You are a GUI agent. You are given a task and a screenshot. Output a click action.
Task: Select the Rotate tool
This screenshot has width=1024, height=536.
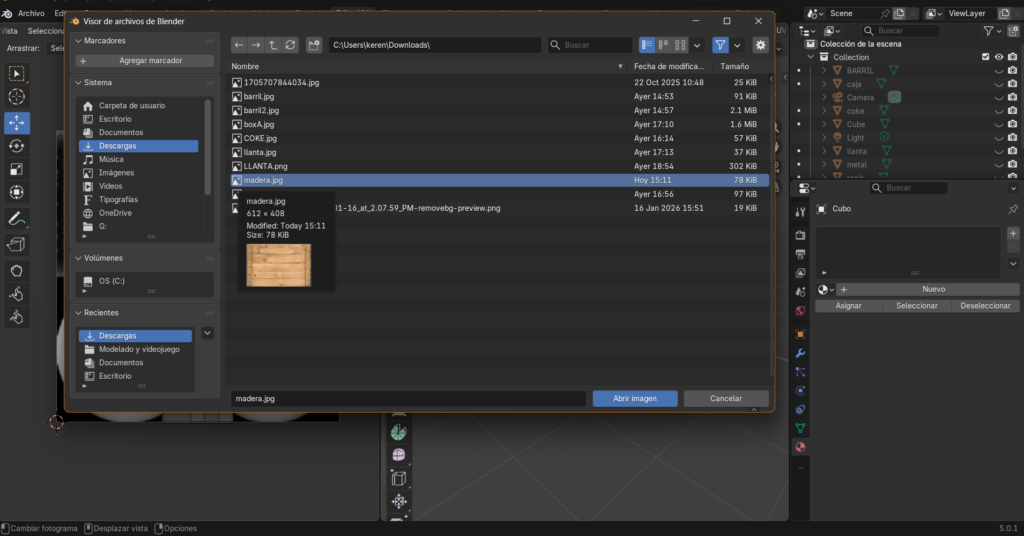[x=17, y=146]
